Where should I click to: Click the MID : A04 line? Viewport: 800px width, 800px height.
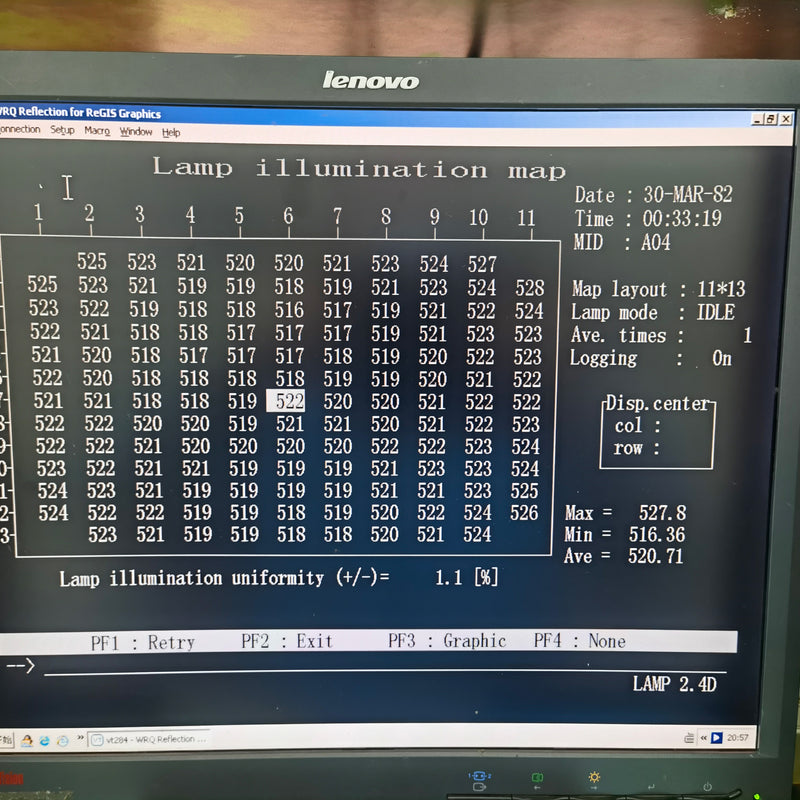pyautogui.click(x=621, y=242)
